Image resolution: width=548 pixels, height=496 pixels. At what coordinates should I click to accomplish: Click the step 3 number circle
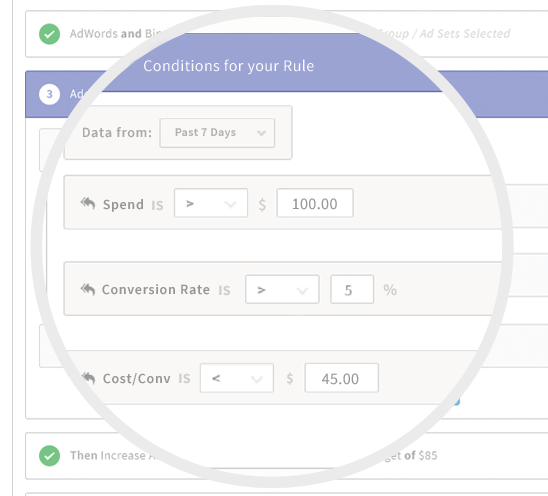coord(49,94)
